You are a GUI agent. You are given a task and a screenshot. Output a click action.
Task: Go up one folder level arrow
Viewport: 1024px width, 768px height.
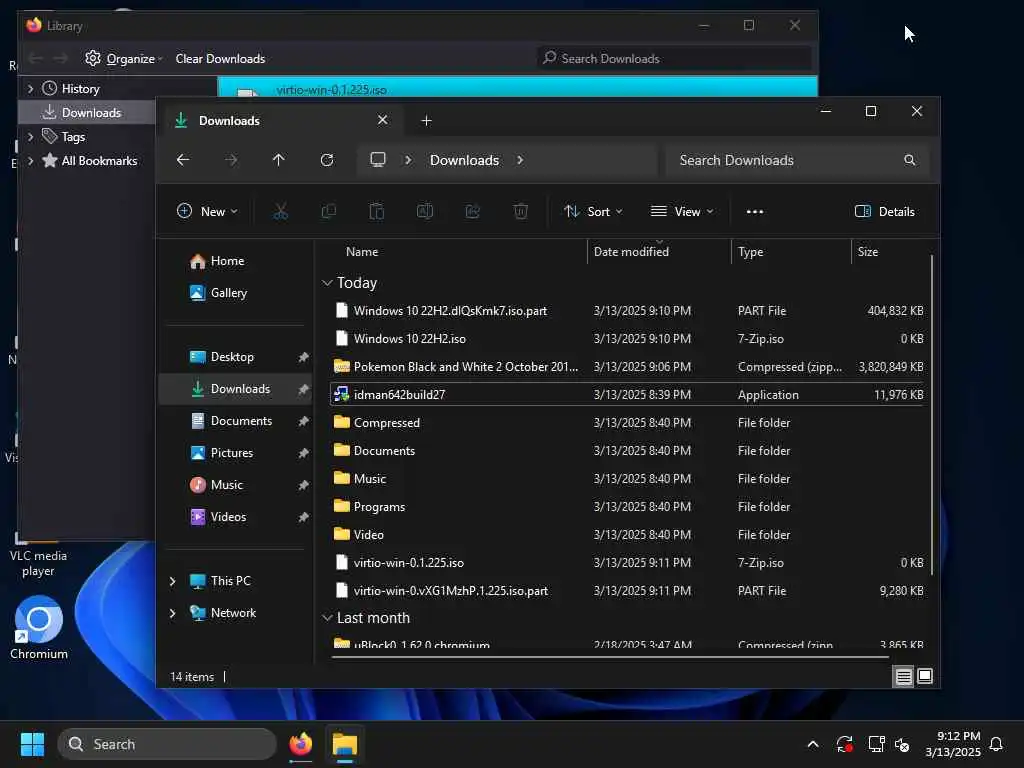pyautogui.click(x=279, y=160)
